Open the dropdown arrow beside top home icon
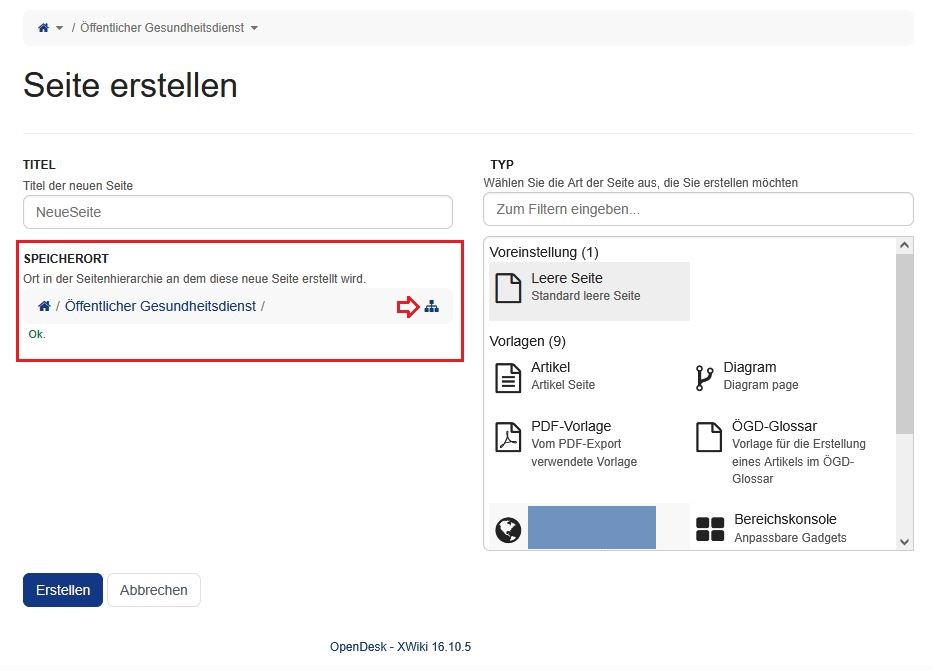The height and width of the screenshot is (671, 933). 60,28
